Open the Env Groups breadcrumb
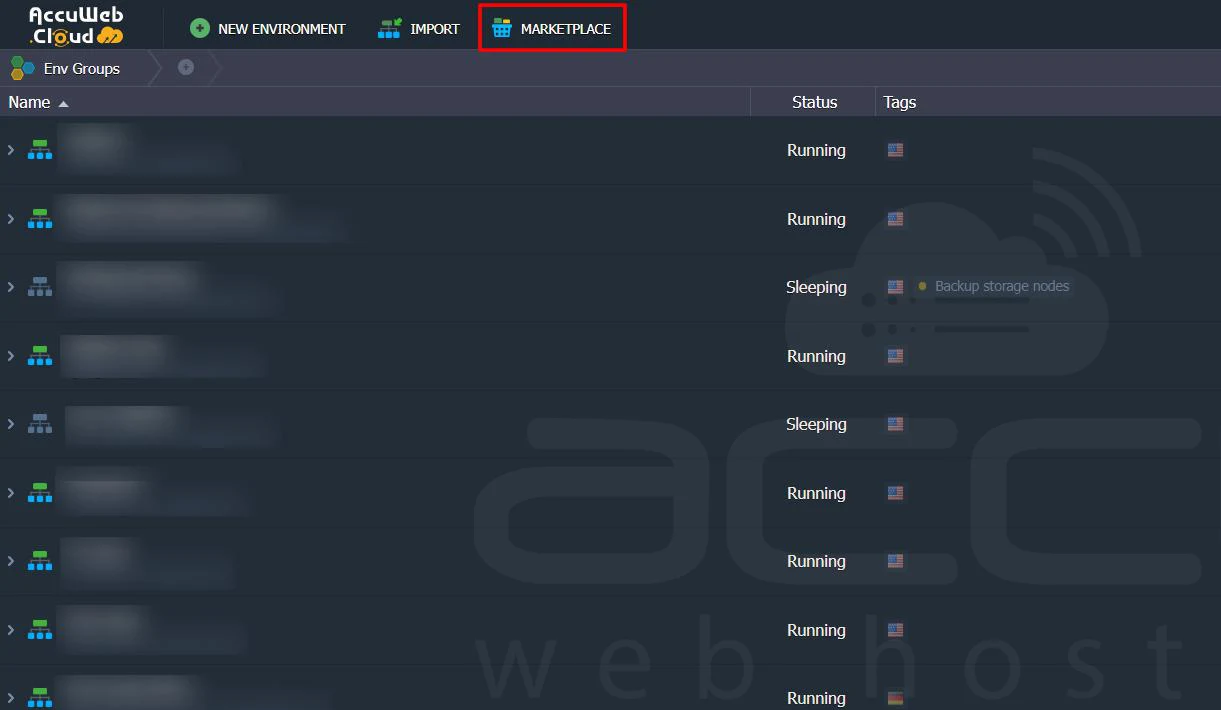1221x710 pixels. point(81,68)
